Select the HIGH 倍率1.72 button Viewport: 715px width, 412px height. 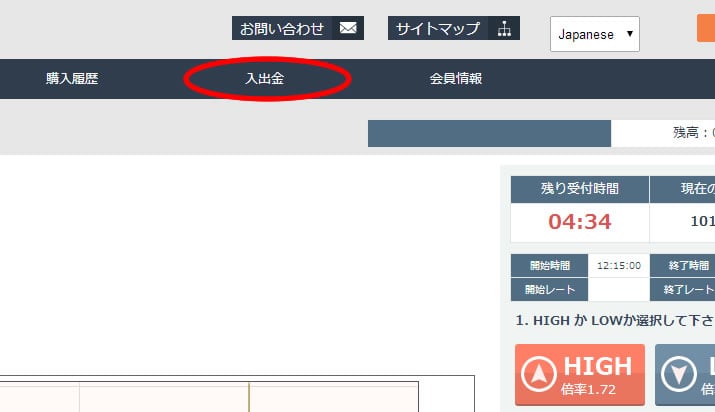[580, 375]
